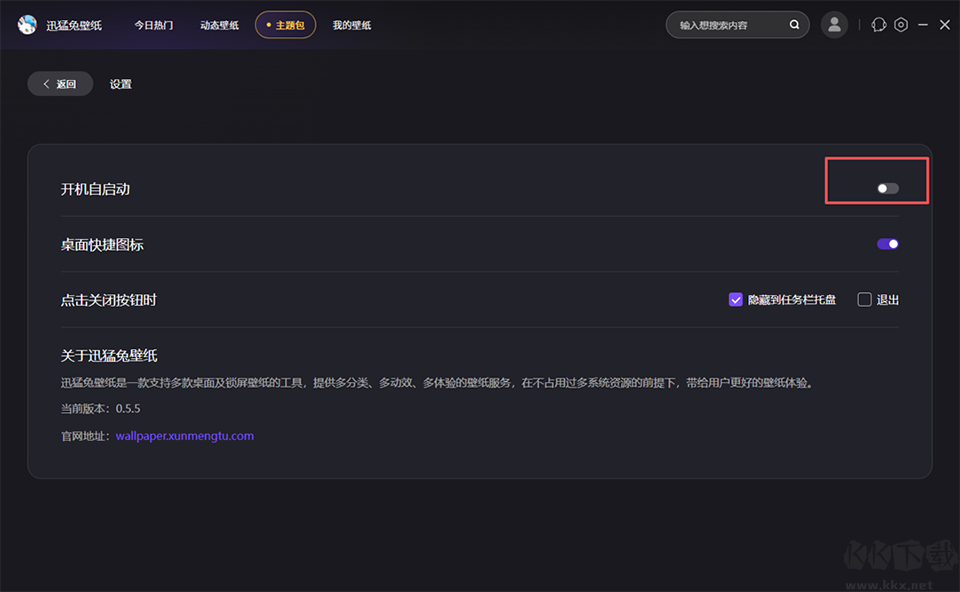Disable the 桌面快捷图标 toggle switch

[x=888, y=244]
